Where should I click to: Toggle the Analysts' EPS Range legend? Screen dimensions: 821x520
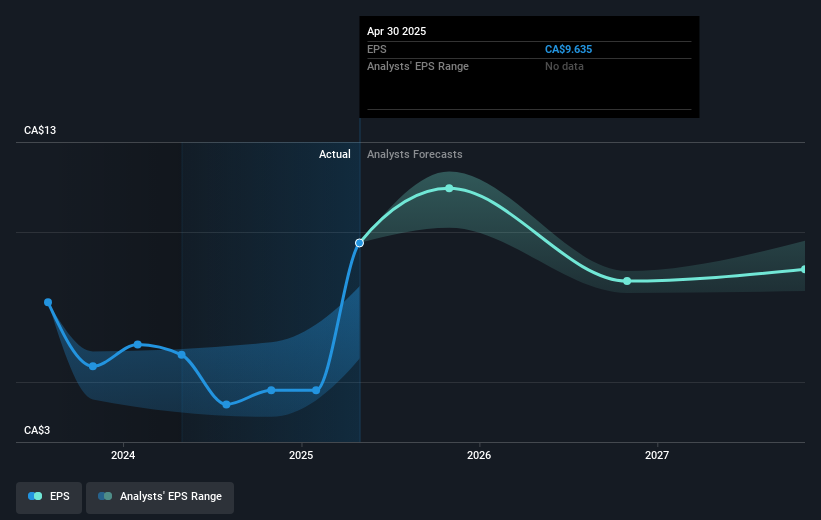(x=160, y=497)
